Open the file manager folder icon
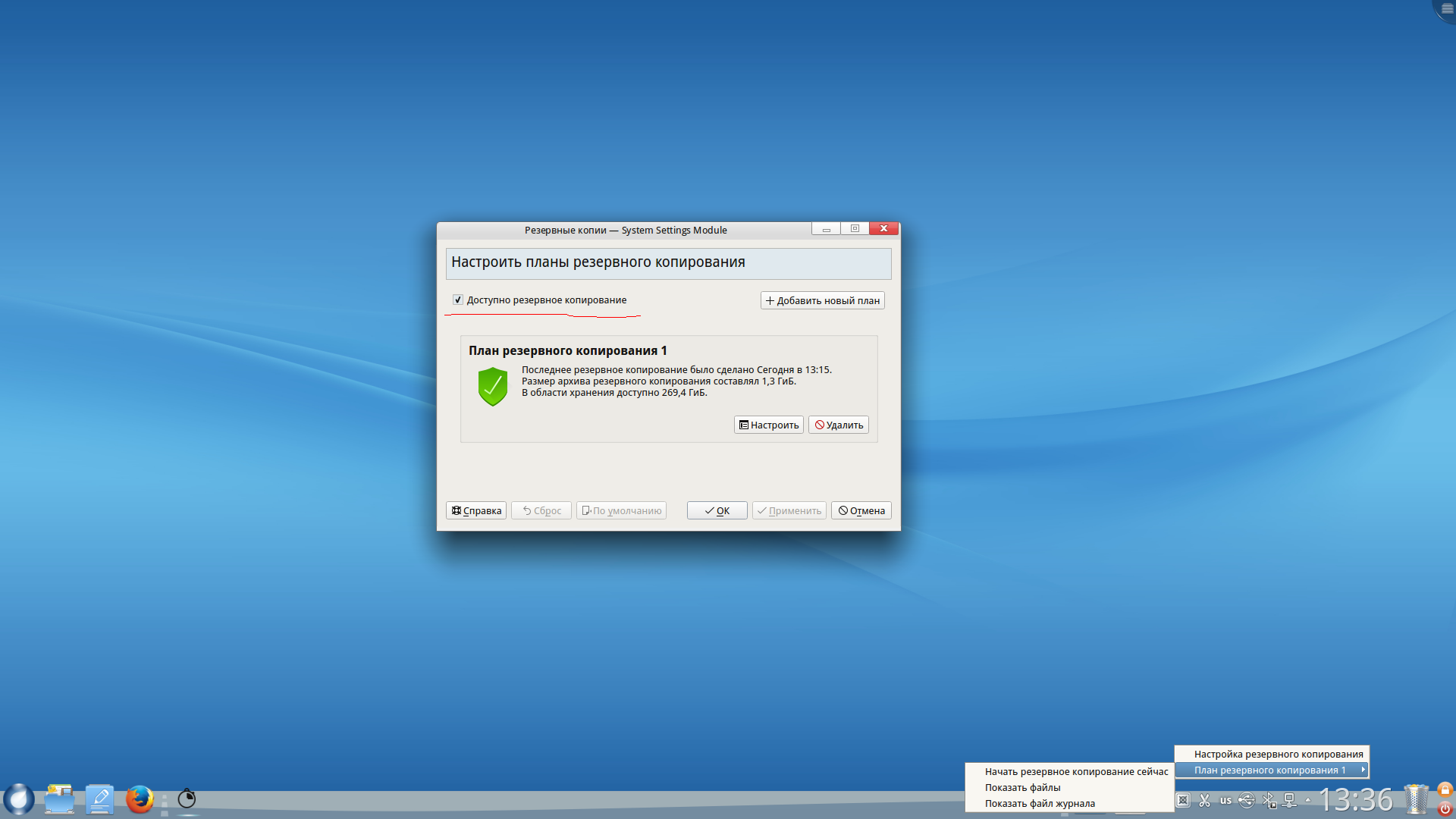The image size is (1456, 819). tap(59, 799)
